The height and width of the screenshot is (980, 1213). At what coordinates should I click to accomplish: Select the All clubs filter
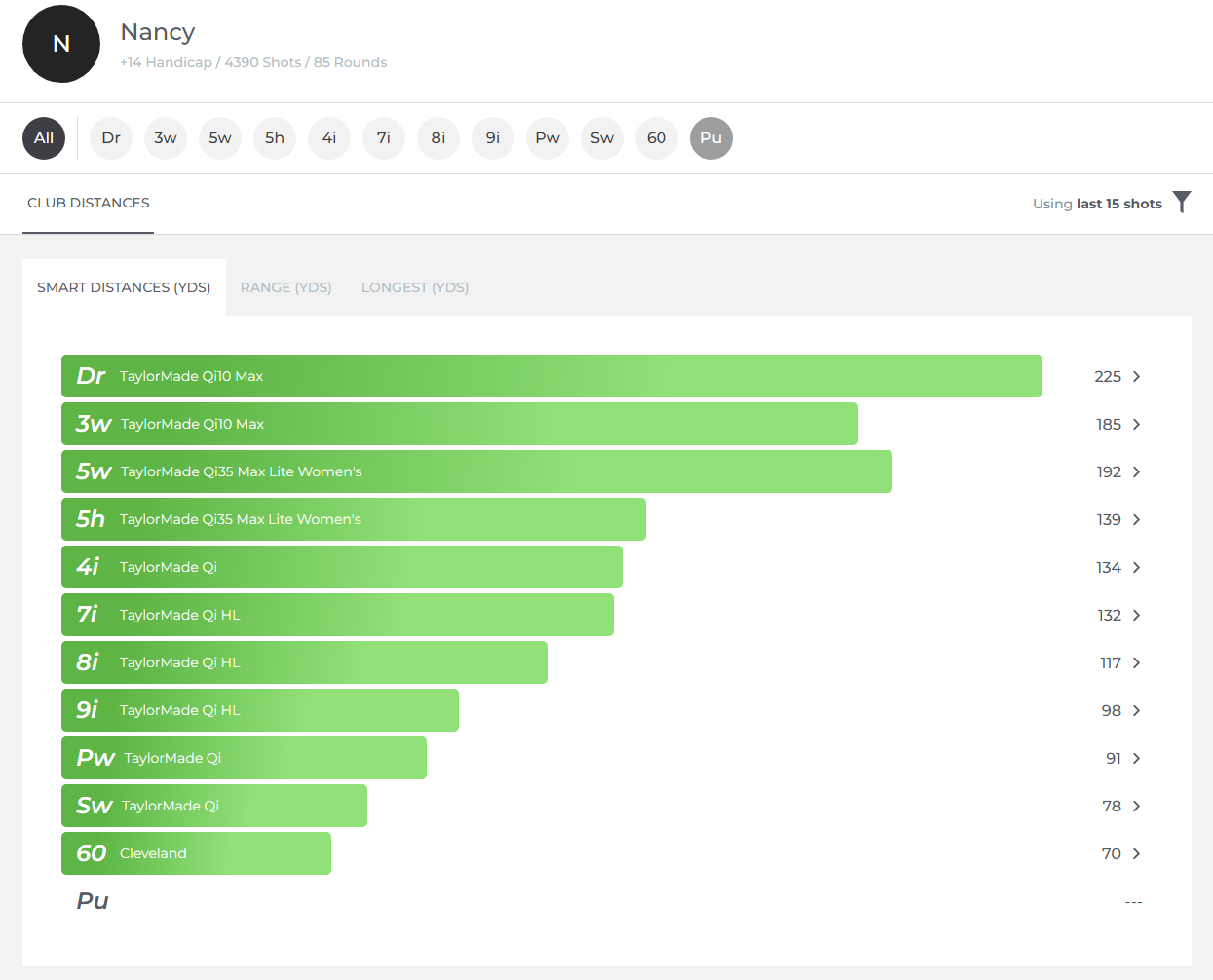click(44, 138)
